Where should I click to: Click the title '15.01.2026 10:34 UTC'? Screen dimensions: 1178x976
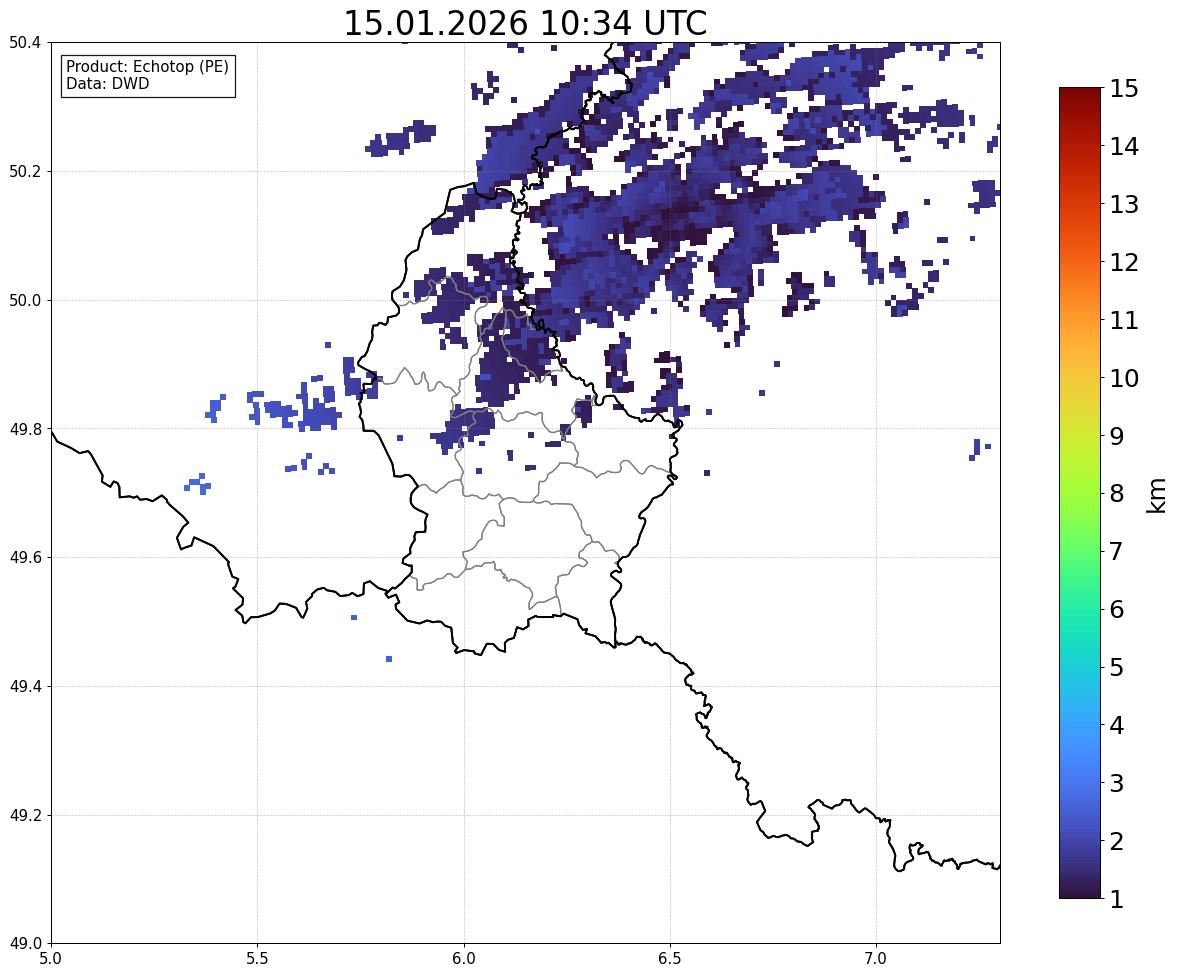click(x=525, y=23)
